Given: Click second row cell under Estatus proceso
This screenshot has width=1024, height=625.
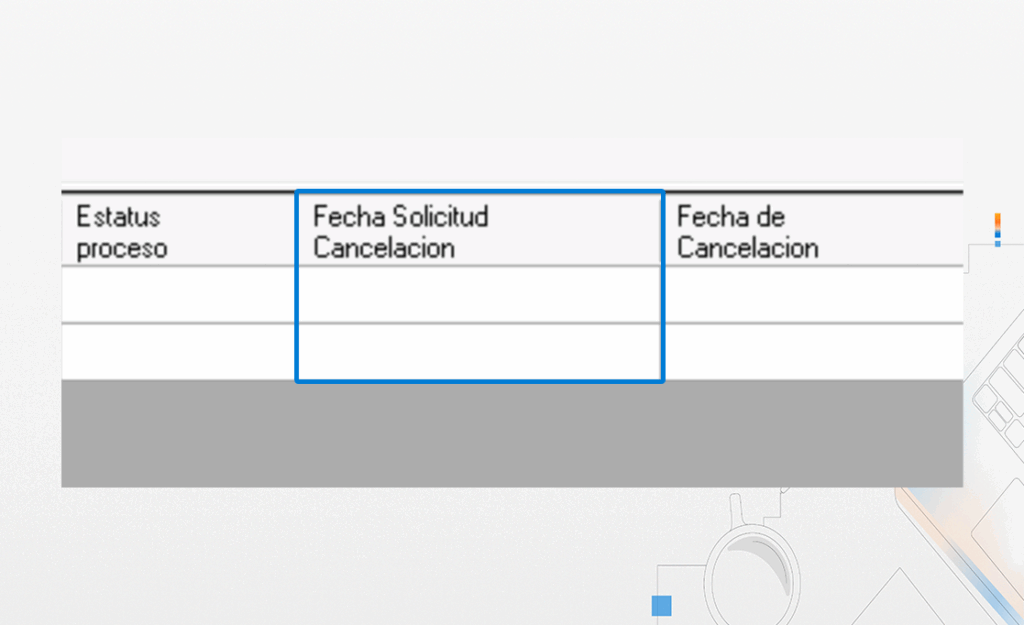Looking at the screenshot, I should pyautogui.click(x=178, y=351).
